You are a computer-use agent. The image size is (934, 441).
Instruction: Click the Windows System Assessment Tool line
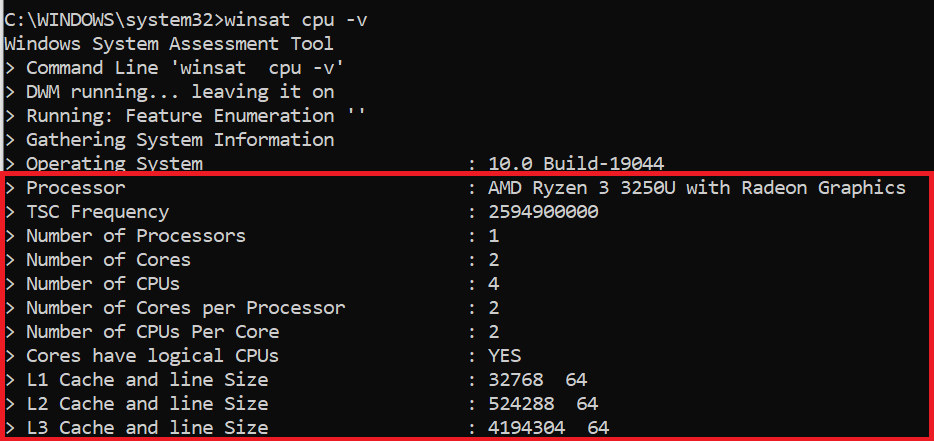(x=169, y=44)
